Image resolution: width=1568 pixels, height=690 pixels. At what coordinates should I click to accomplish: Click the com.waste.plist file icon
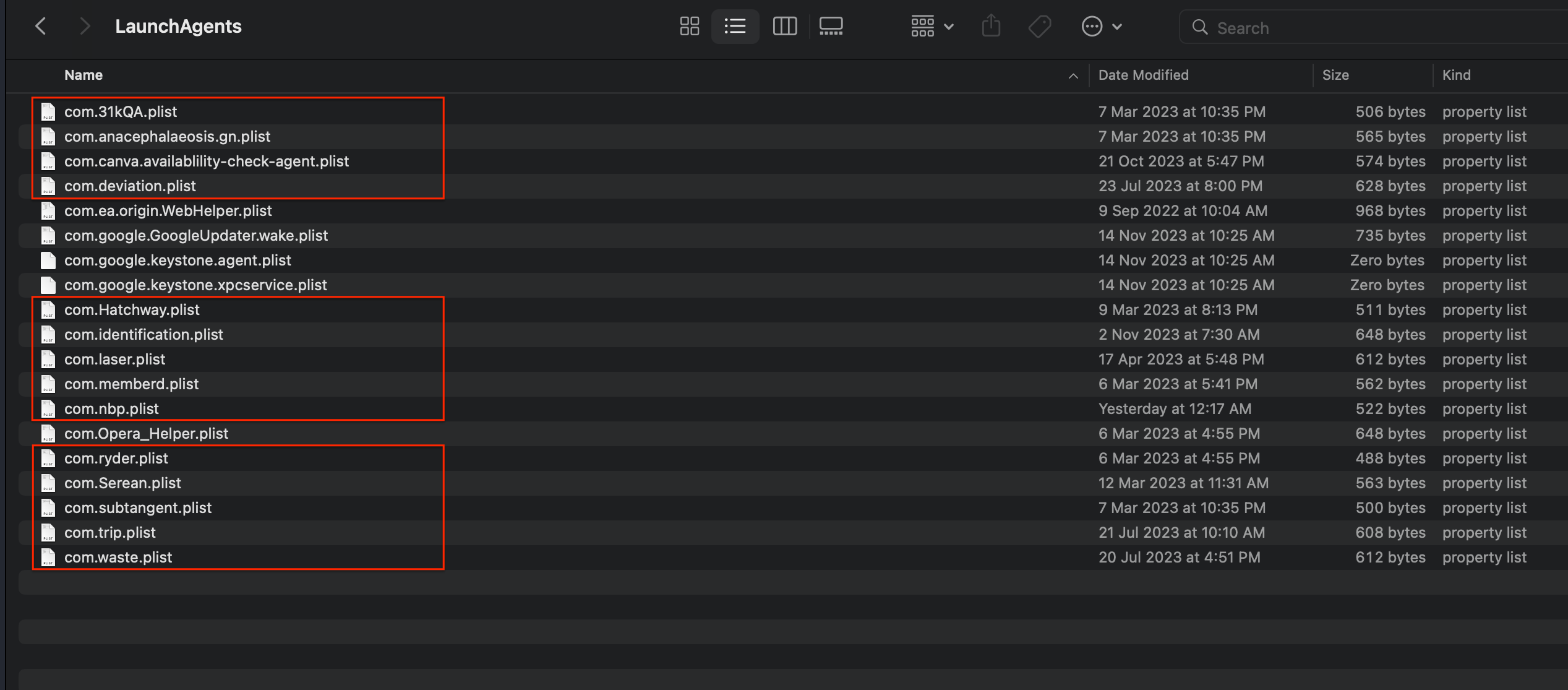click(48, 557)
